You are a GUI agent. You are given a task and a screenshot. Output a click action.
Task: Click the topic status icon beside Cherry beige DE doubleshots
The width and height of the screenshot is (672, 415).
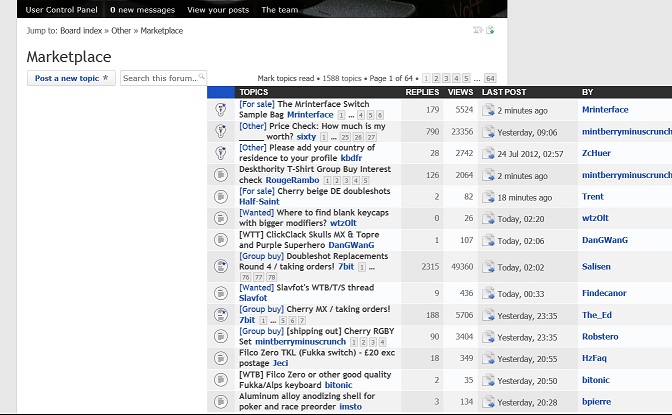point(221,197)
